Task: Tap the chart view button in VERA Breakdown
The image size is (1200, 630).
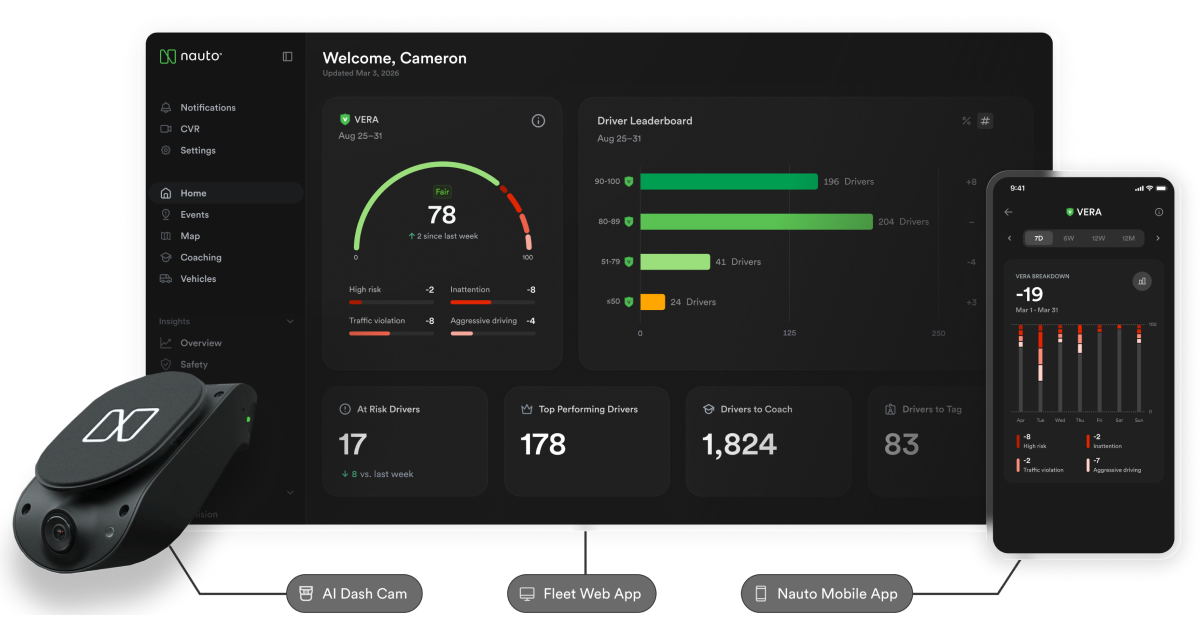Action: pos(1142,281)
